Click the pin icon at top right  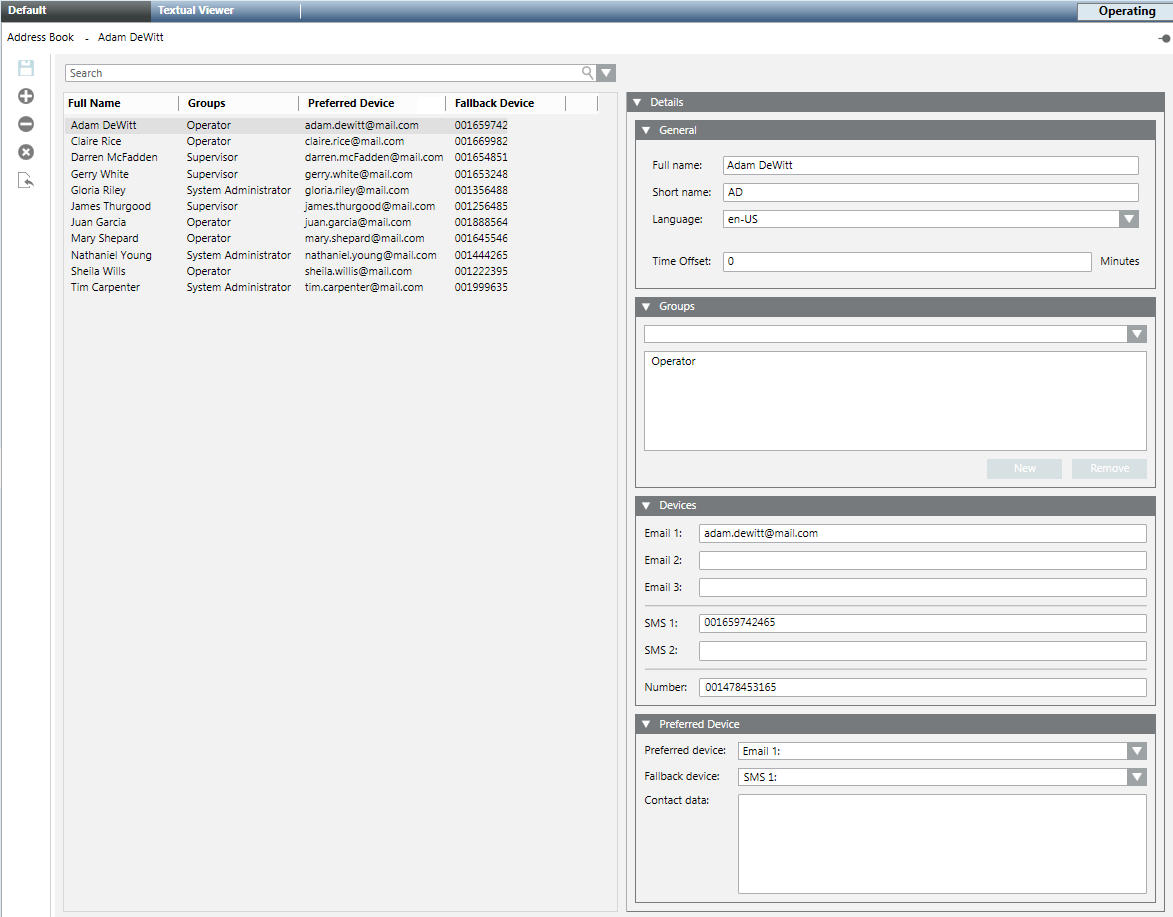coord(1164,38)
